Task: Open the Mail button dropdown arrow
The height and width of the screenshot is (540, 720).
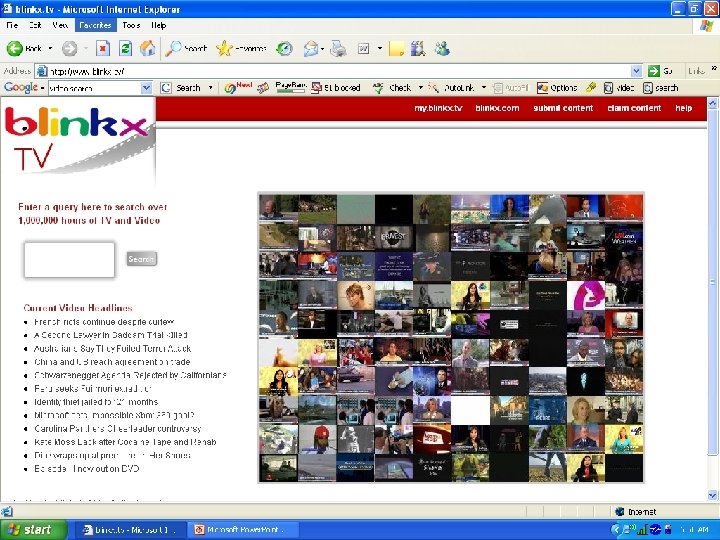Action: pos(323,49)
